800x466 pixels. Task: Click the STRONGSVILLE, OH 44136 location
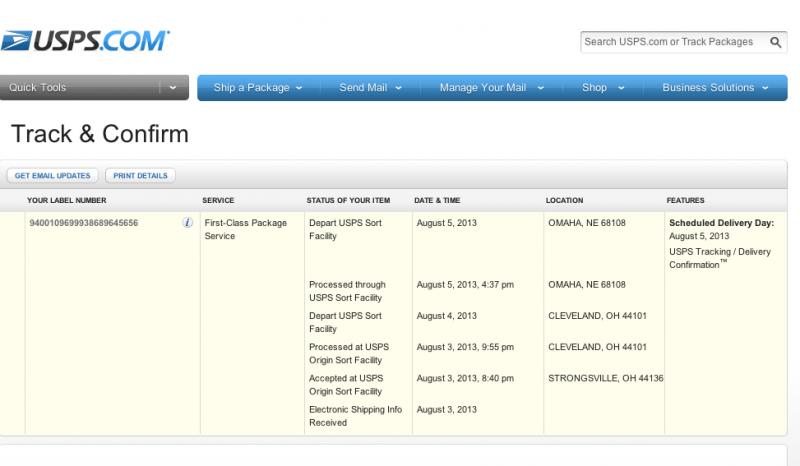pyautogui.click(x=606, y=378)
